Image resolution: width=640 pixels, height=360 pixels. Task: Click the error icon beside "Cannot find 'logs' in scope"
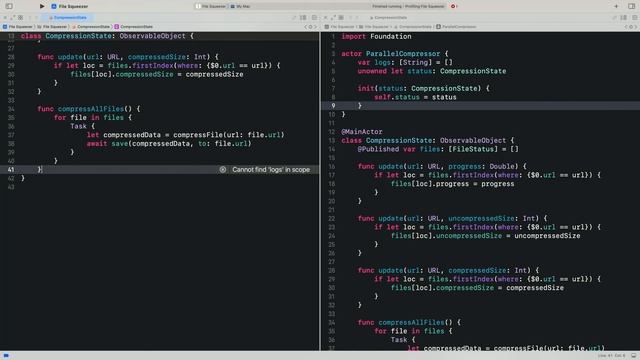coord(222,169)
